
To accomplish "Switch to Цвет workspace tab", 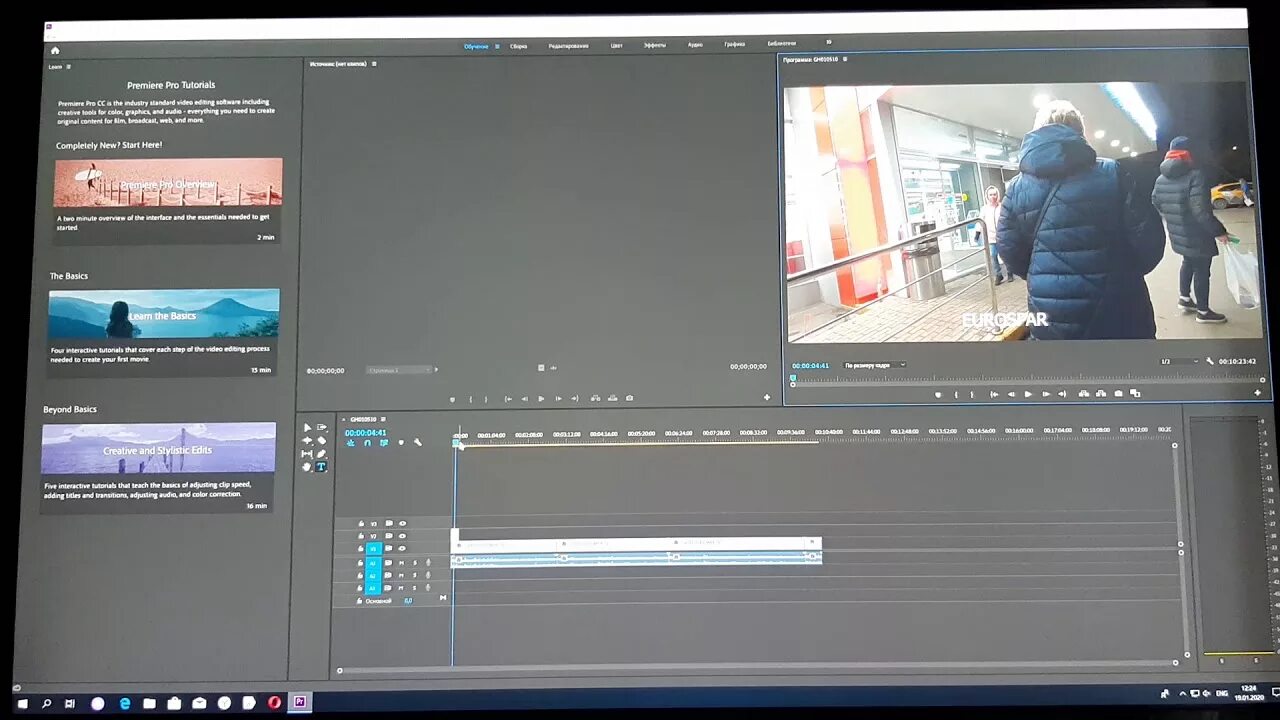I will tap(616, 45).
